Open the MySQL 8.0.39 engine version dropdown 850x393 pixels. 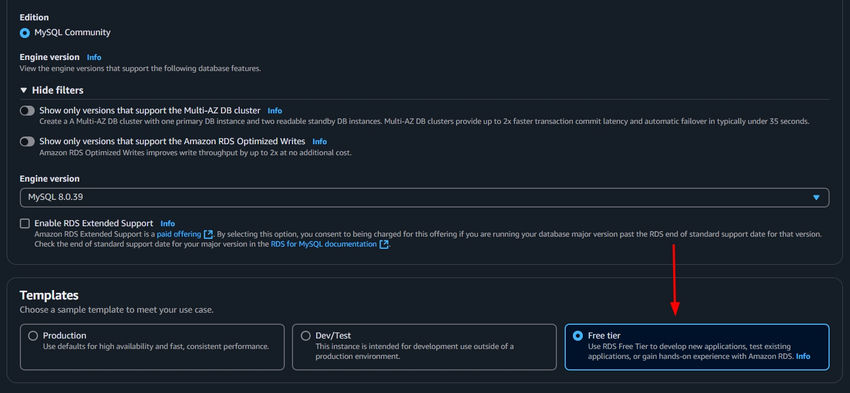click(424, 197)
